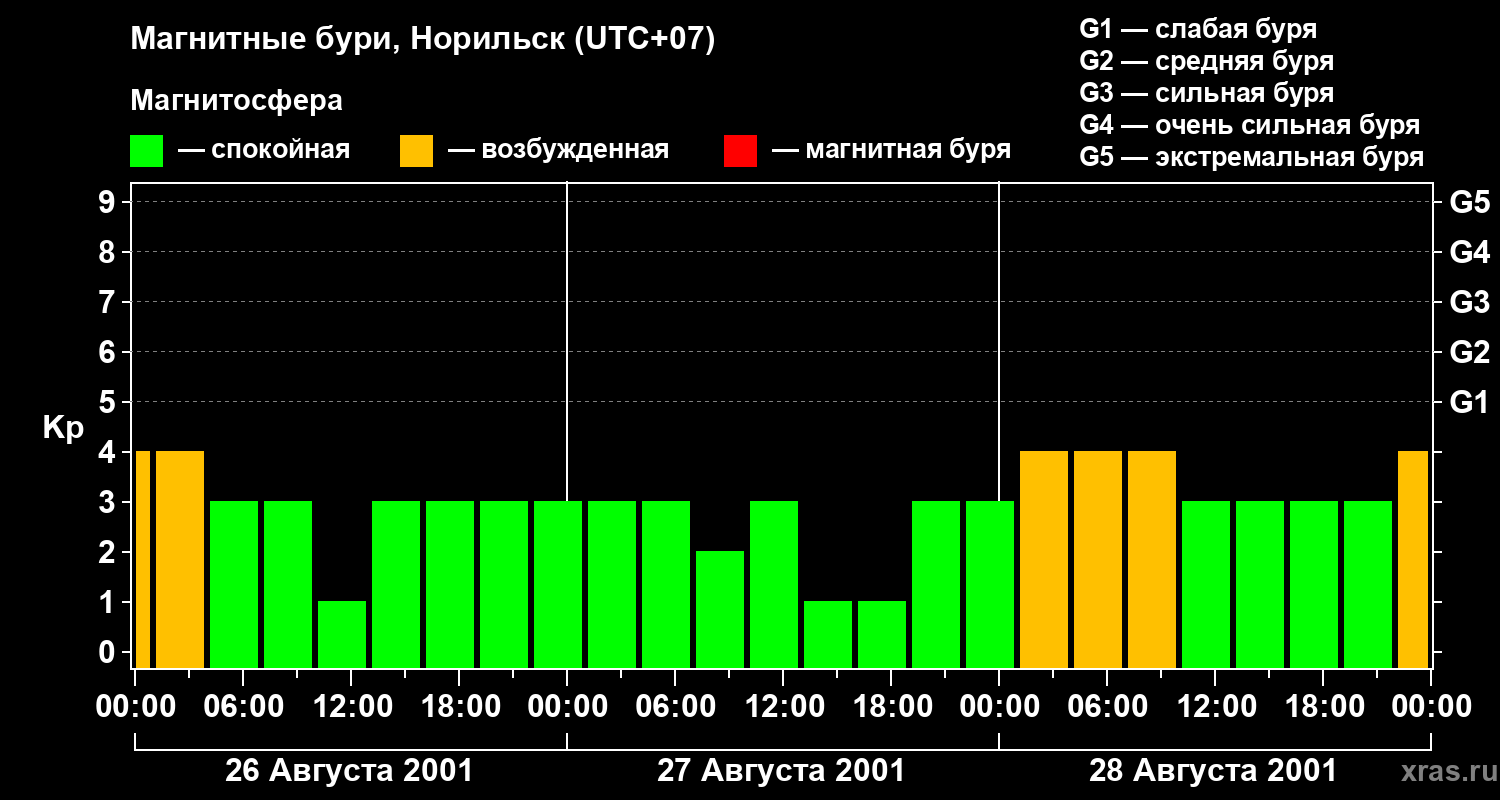This screenshot has height=800, width=1500.
Task: Click the green 'спокойная' legend swatch
Action: click(x=147, y=151)
